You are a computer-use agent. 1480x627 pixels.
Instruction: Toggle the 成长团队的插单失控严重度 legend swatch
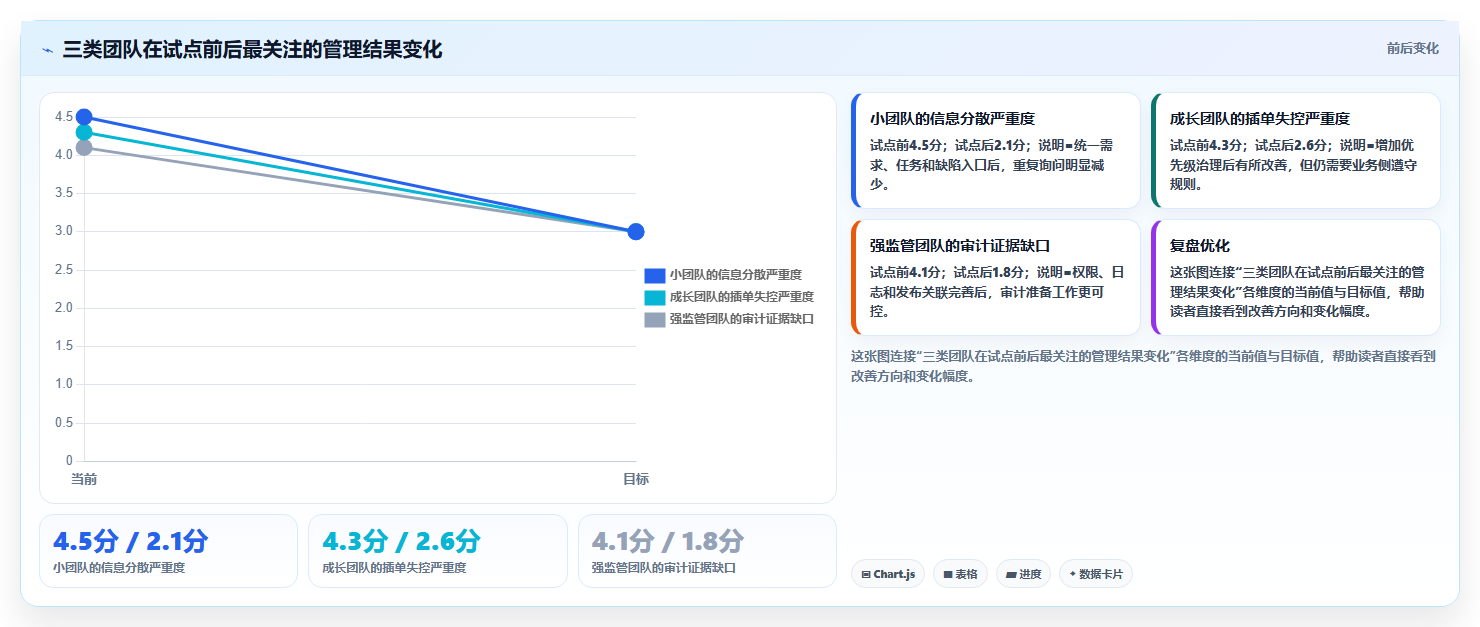[655, 297]
